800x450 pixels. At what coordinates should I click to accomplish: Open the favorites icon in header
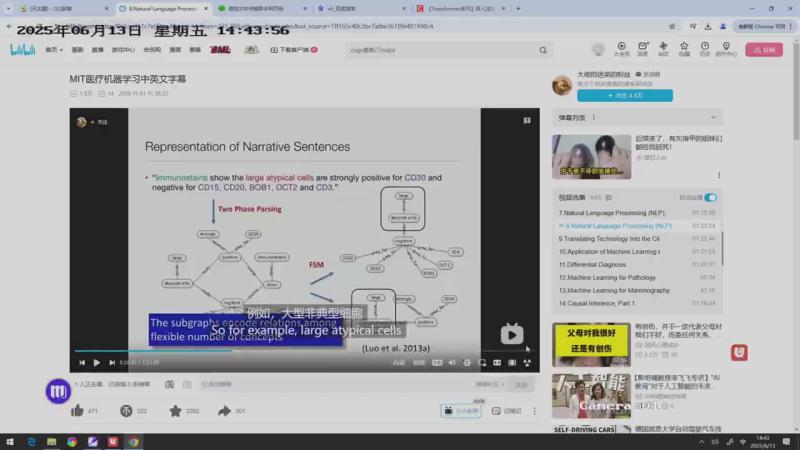684,49
